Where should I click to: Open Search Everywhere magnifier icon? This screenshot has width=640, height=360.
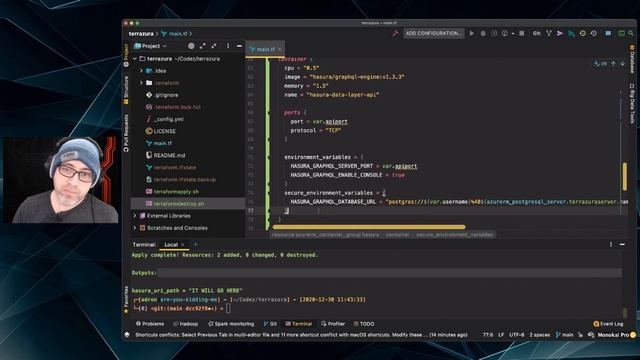[x=631, y=33]
